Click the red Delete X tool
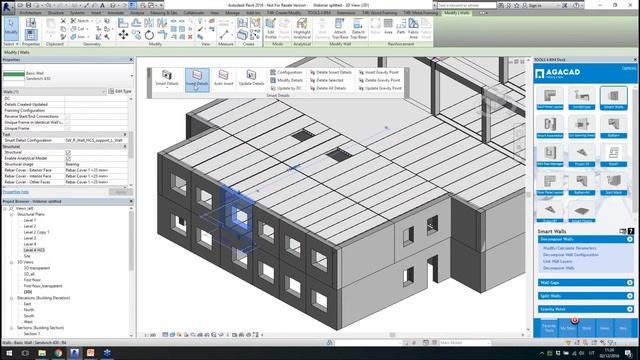This screenshot has width=640, height=360. [x=190, y=37]
